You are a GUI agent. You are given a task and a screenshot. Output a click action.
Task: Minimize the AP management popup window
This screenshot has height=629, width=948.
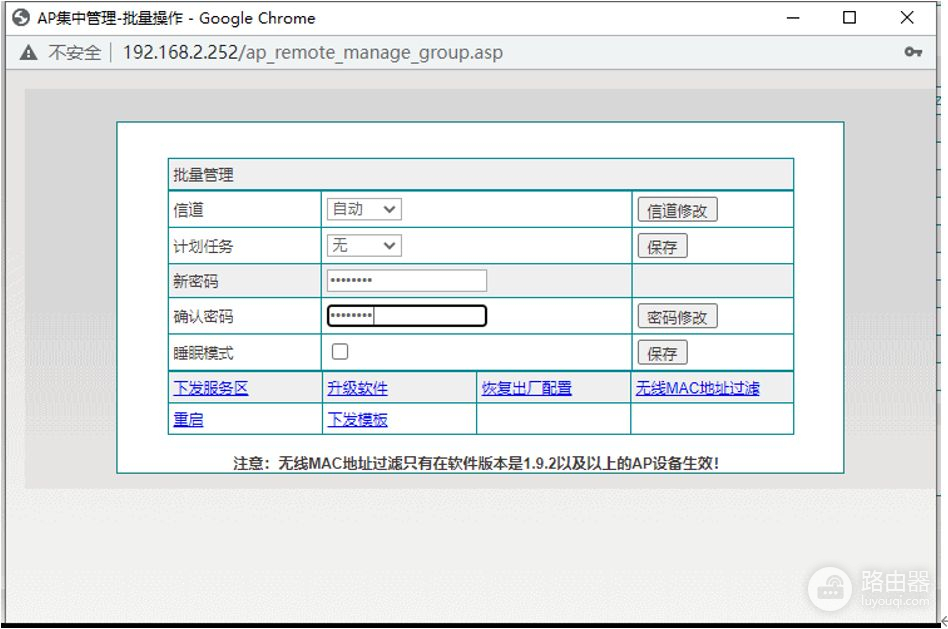pyautogui.click(x=793, y=18)
